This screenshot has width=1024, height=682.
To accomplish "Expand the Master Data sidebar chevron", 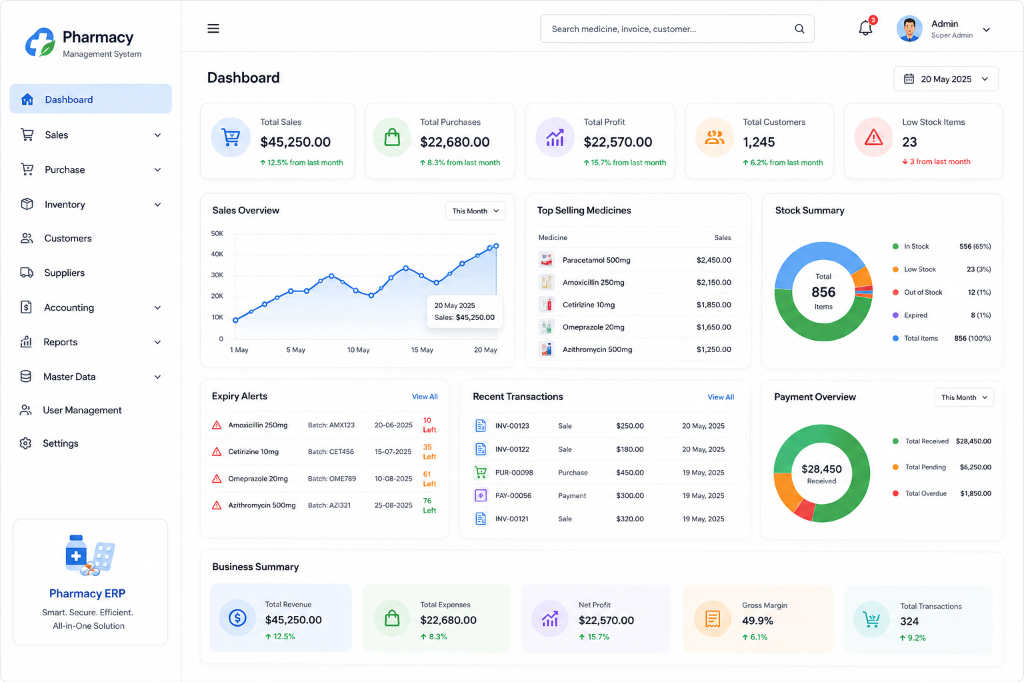I will click(157, 377).
